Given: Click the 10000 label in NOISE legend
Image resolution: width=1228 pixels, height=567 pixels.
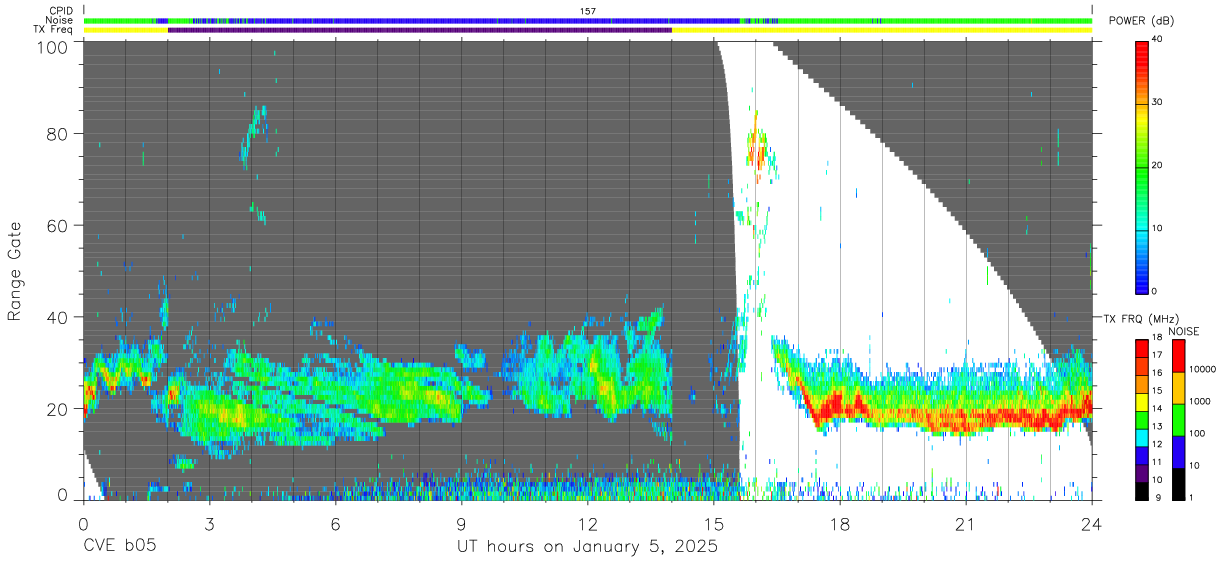Looking at the screenshot, I should [1203, 371].
